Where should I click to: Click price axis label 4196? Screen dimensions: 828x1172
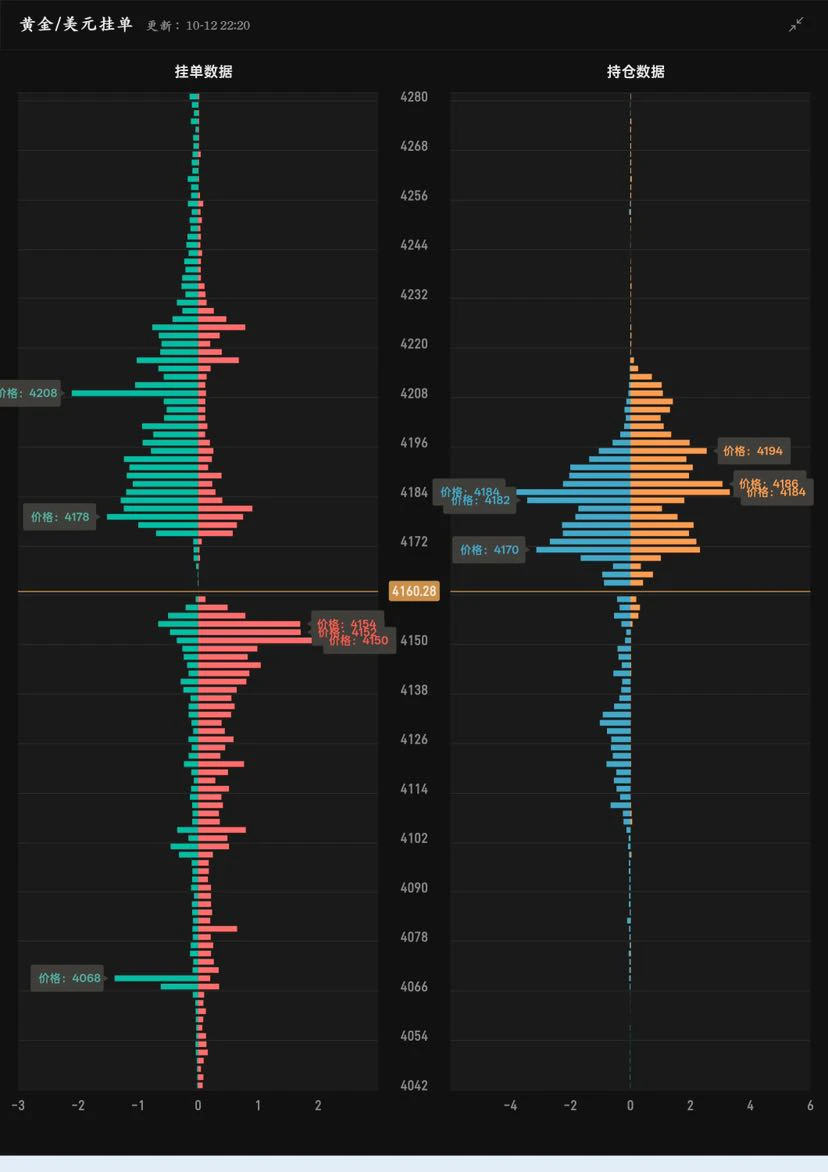click(x=414, y=442)
